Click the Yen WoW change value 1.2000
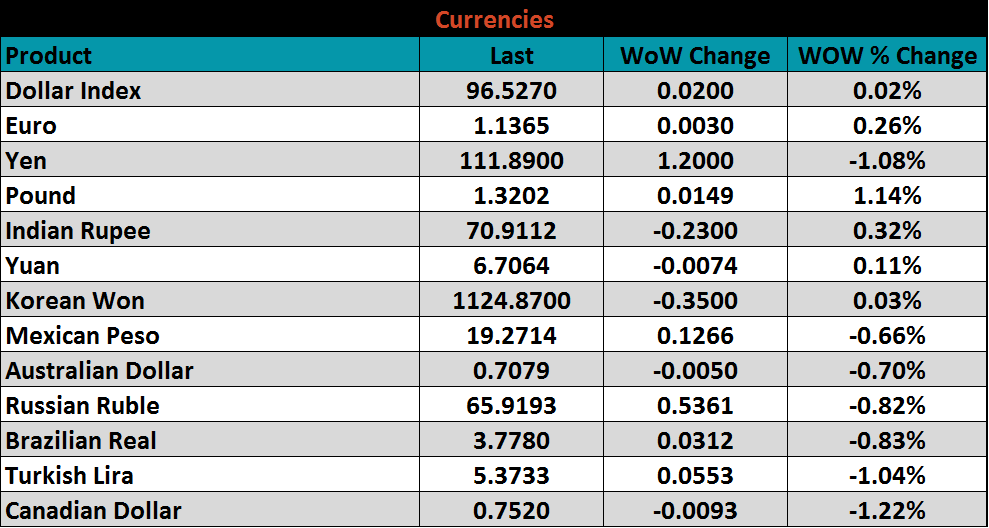This screenshot has height=528, width=989. 695,161
